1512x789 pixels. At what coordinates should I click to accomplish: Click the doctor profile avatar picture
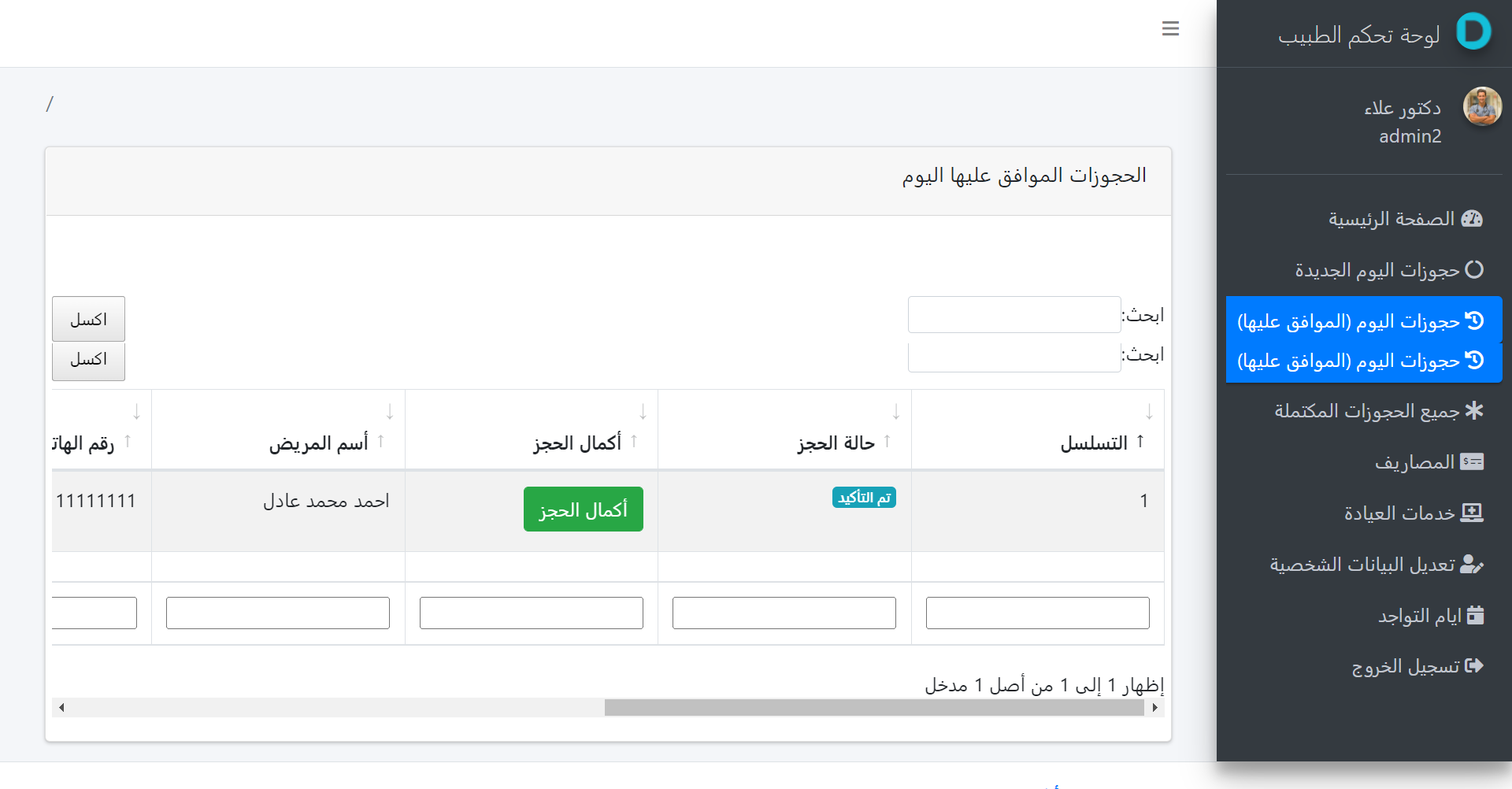(x=1482, y=106)
